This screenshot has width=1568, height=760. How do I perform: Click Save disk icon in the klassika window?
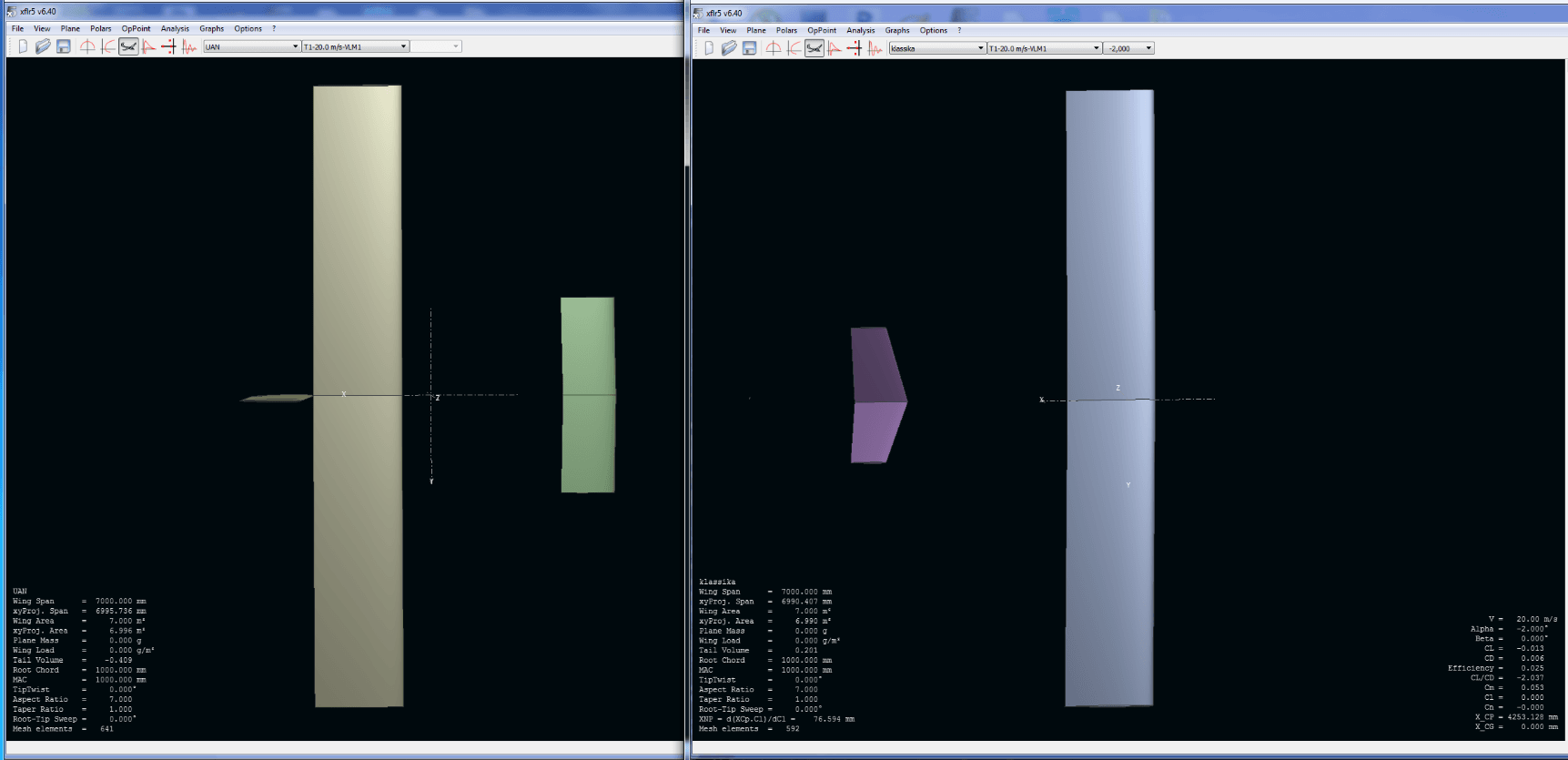coord(749,48)
